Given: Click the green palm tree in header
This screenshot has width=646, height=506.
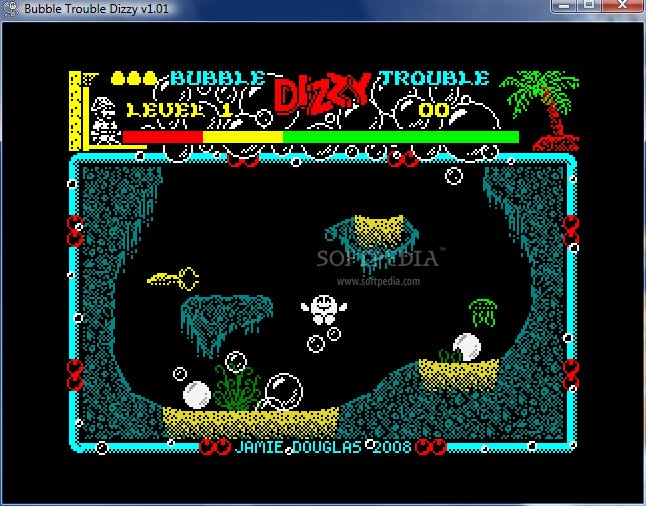Looking at the screenshot, I should coord(541,110).
